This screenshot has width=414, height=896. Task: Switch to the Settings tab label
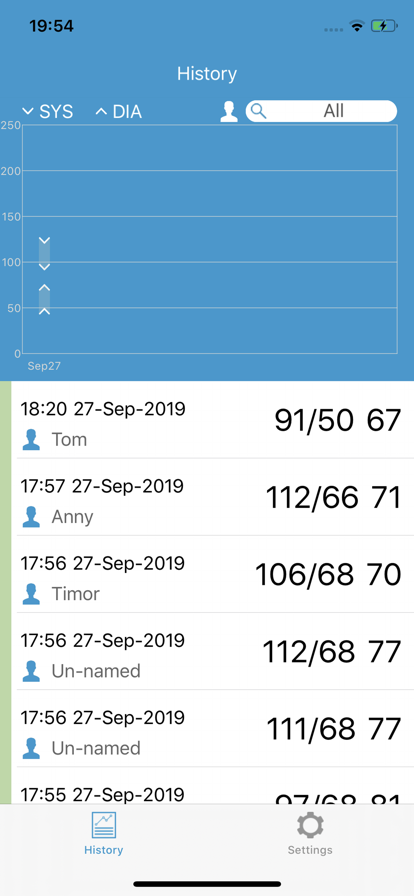pyautogui.click(x=310, y=850)
